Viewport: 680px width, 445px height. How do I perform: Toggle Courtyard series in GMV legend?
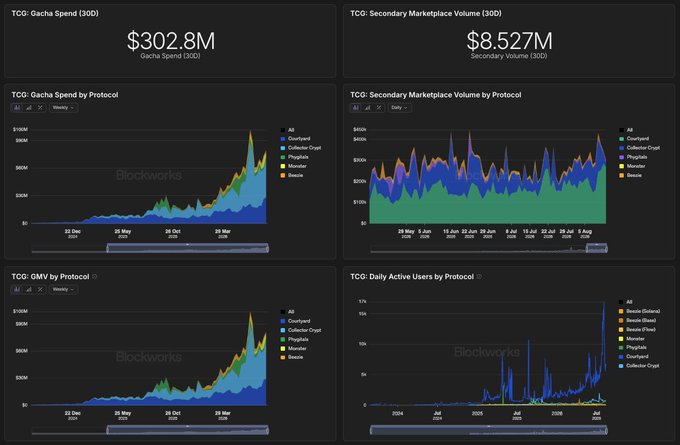pos(295,321)
